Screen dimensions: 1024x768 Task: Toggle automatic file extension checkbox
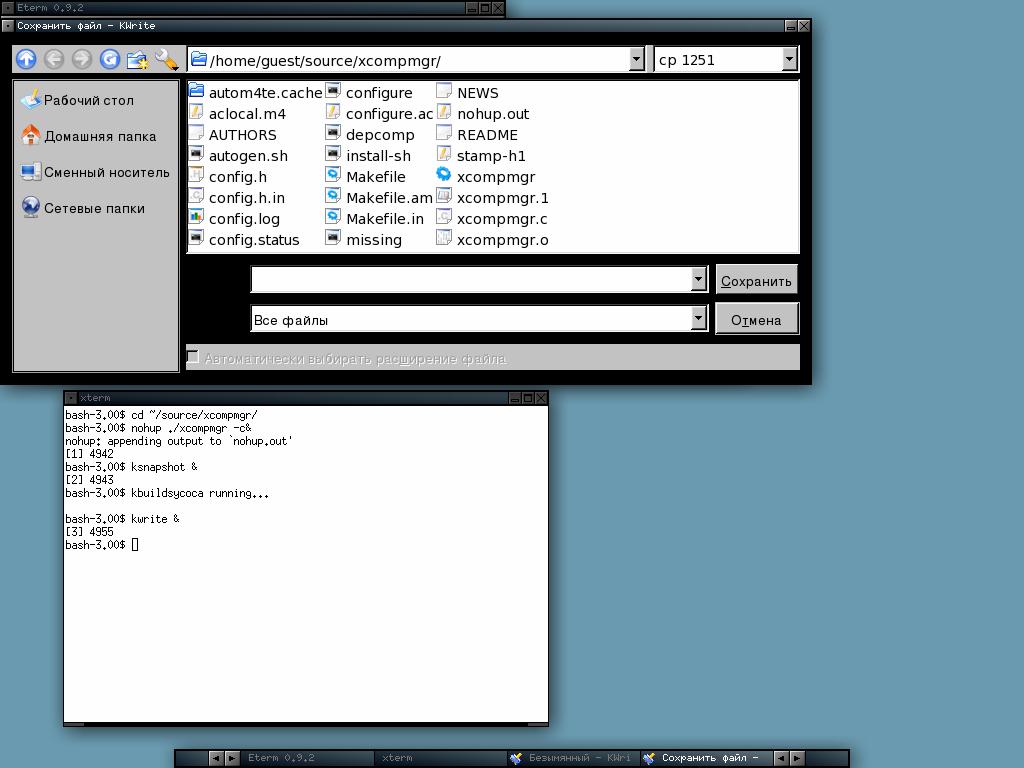(194, 357)
